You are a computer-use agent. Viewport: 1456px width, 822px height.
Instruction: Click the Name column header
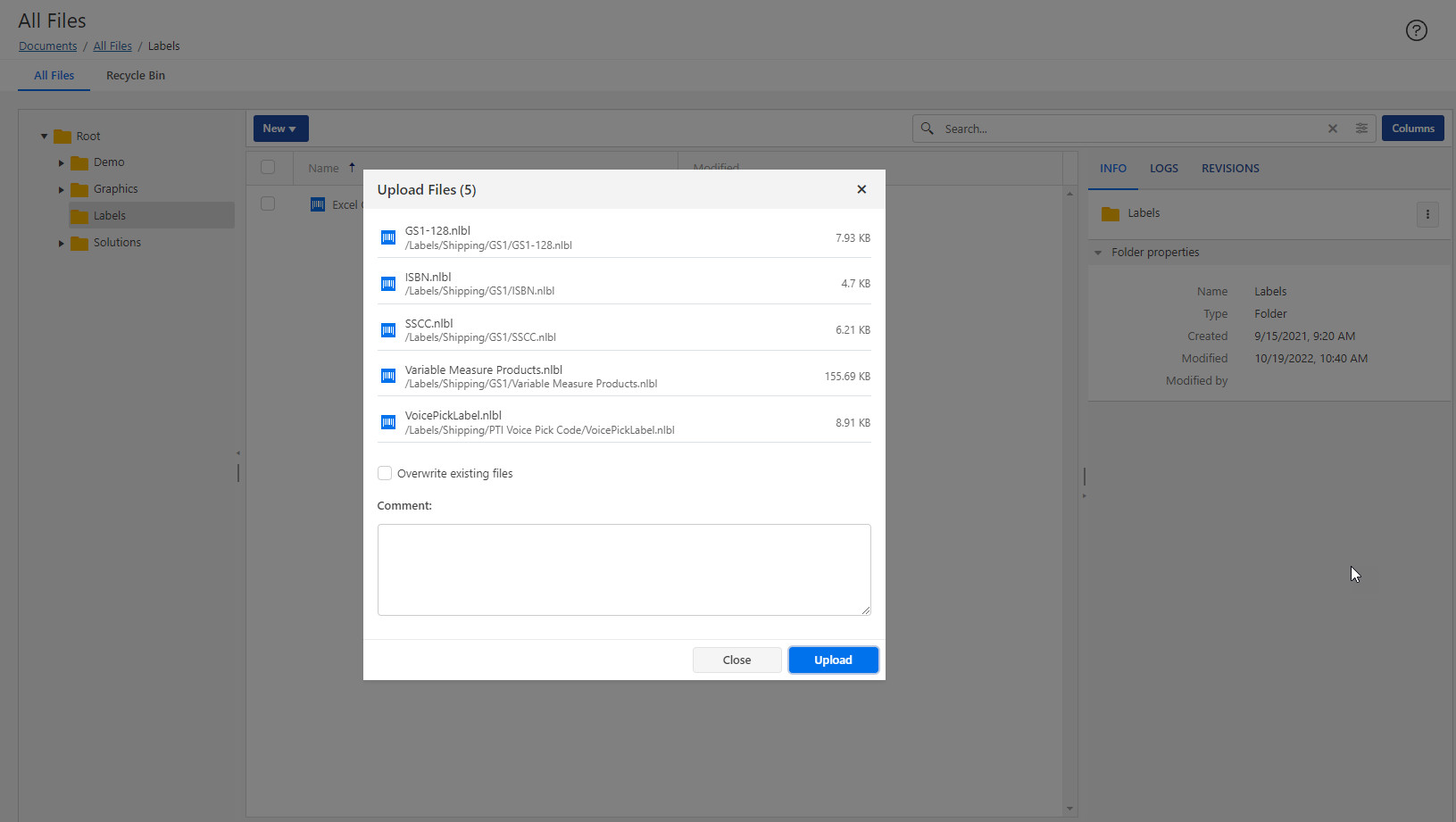pyautogui.click(x=323, y=168)
